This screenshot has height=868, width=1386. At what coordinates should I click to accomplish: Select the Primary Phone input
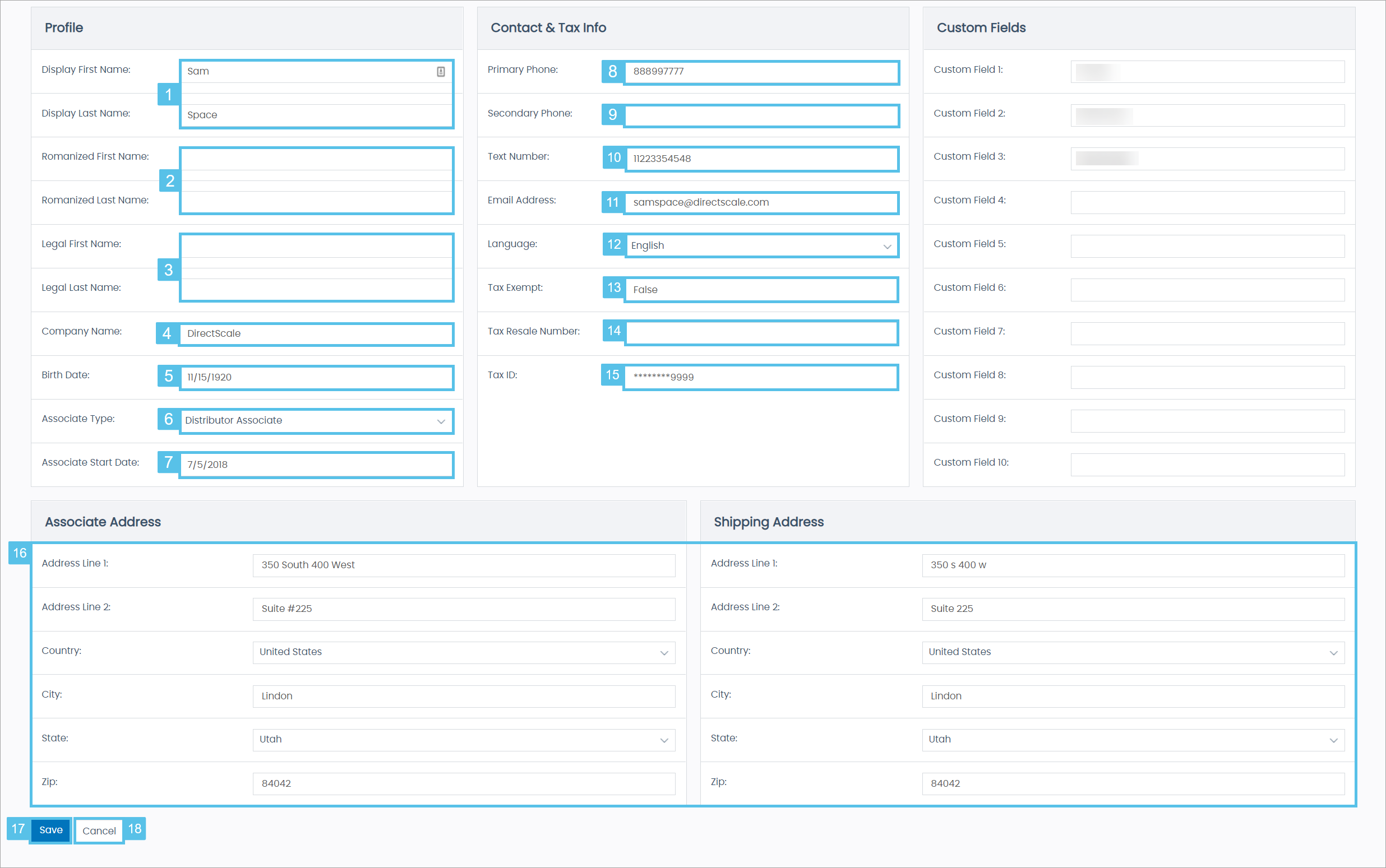pos(761,72)
